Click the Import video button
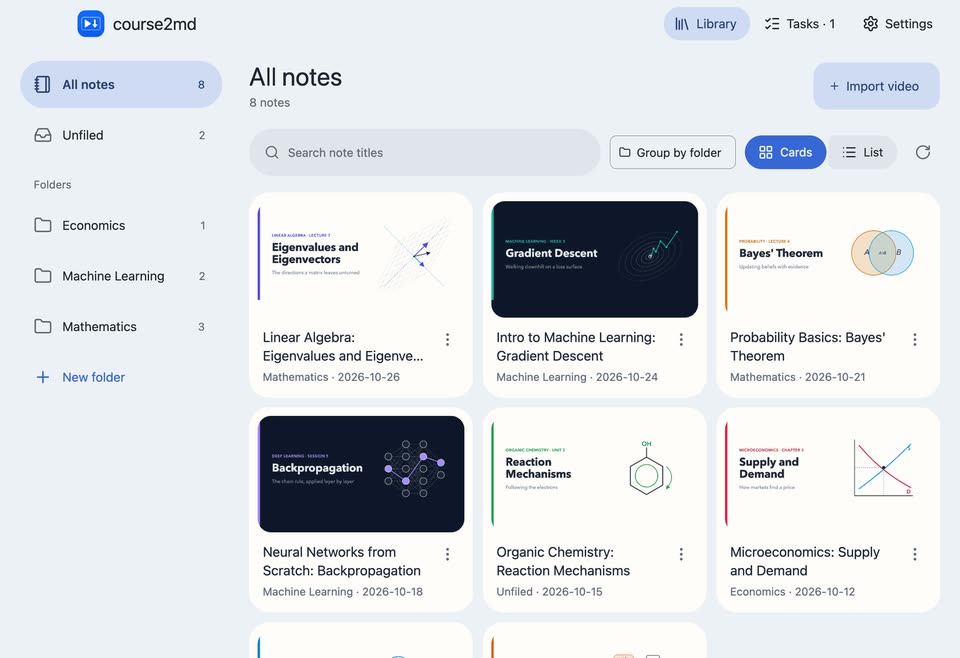Image resolution: width=960 pixels, height=658 pixels. pyautogui.click(x=876, y=86)
